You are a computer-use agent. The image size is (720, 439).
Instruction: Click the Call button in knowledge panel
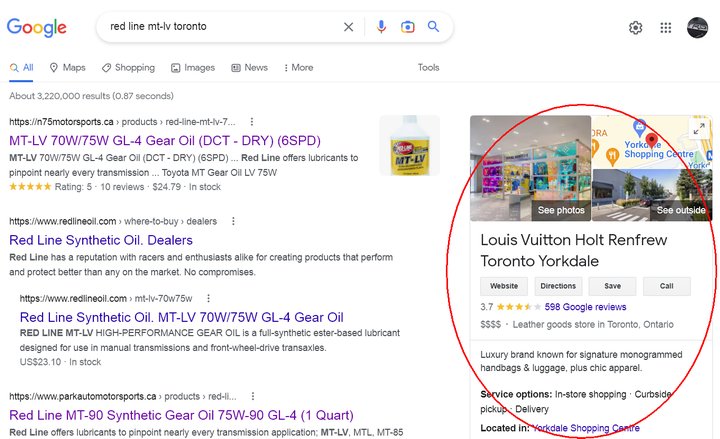667,286
